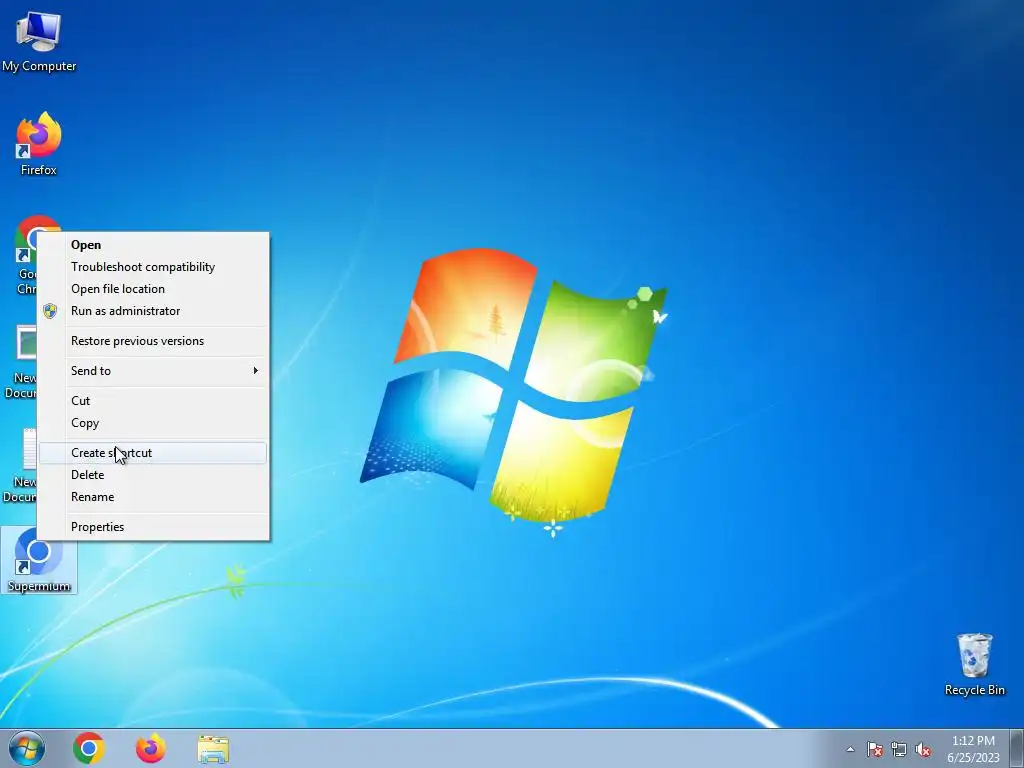
Task: Choose Run as administrator
Action: click(x=153, y=311)
